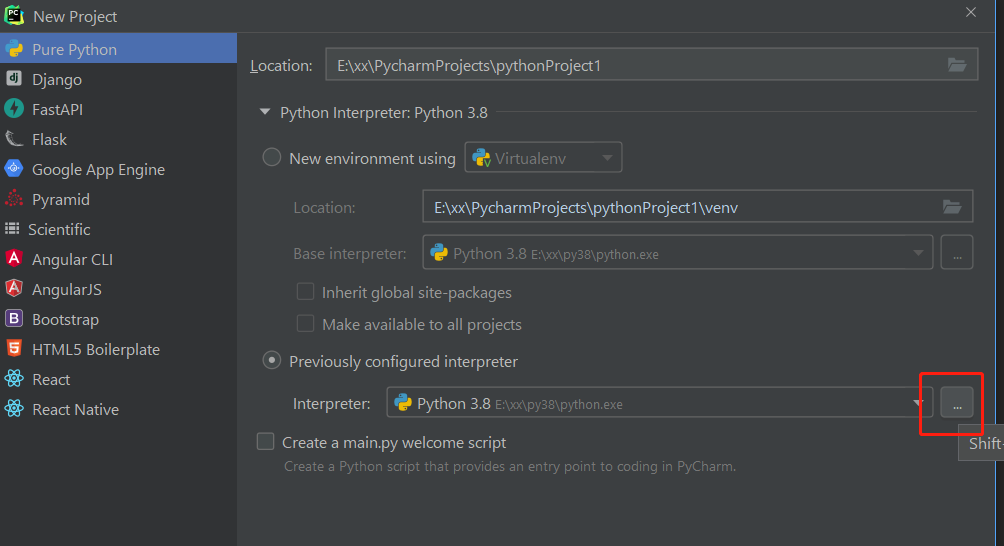Open the Virtualenv environment type dropdown
This screenshot has height=546, width=1004.
click(x=543, y=158)
